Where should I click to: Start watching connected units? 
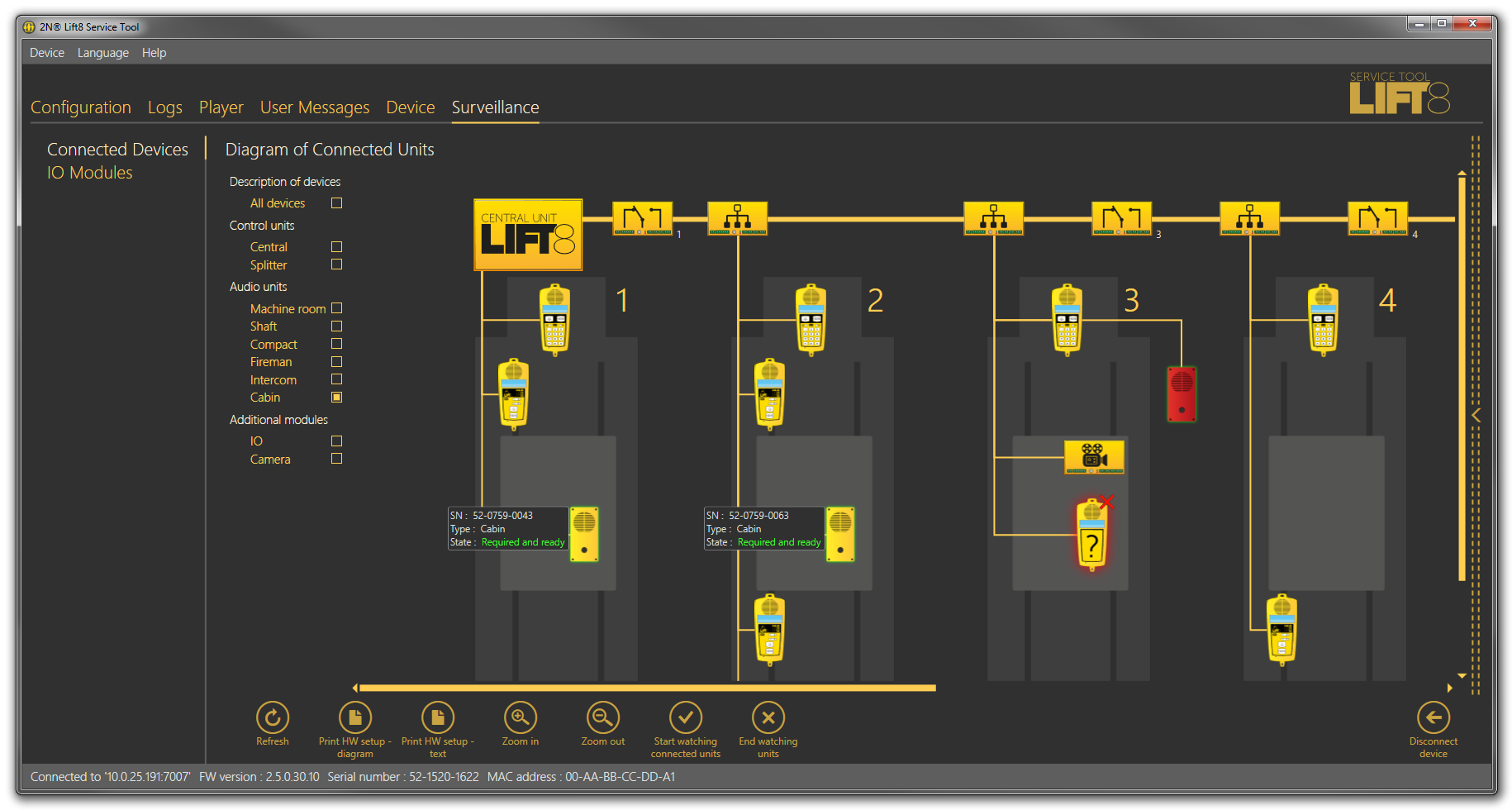[x=685, y=717]
